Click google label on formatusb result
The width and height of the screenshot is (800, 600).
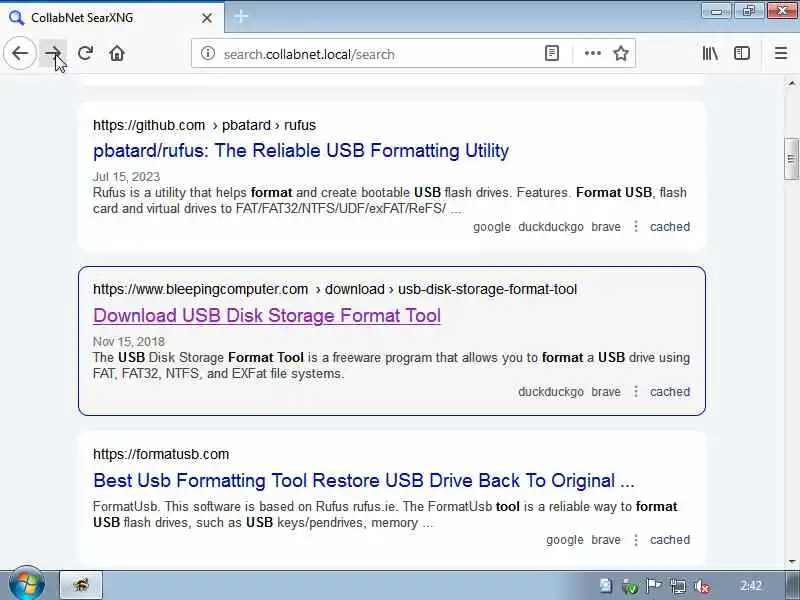564,540
